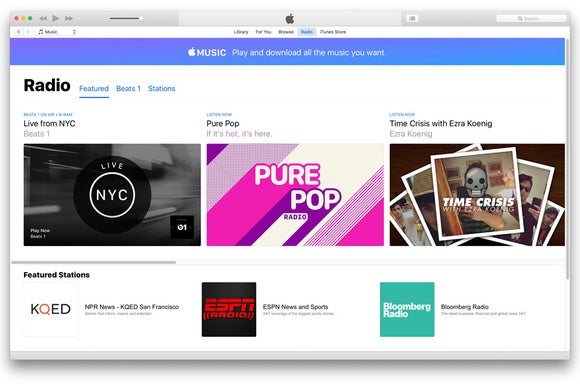Click the Apple Music promo banner

287,52
